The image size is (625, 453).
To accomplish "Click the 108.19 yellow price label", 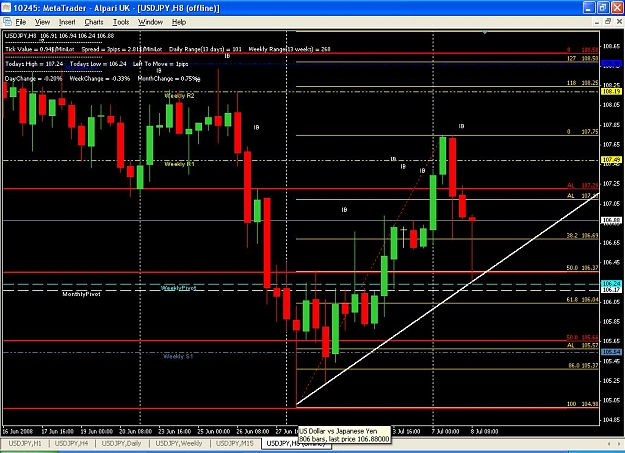I will click(x=611, y=91).
